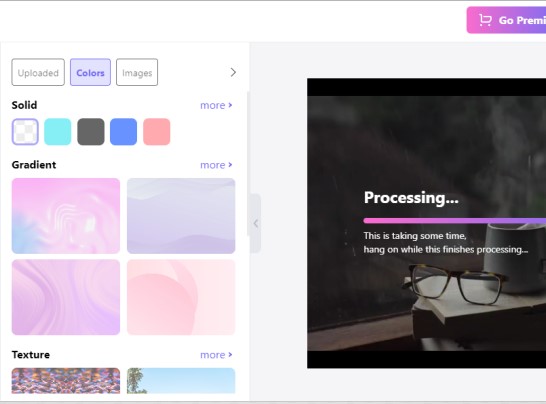This screenshot has width=546, height=404.
Task: Choose the blue solid color swatch
Action: pos(124,132)
